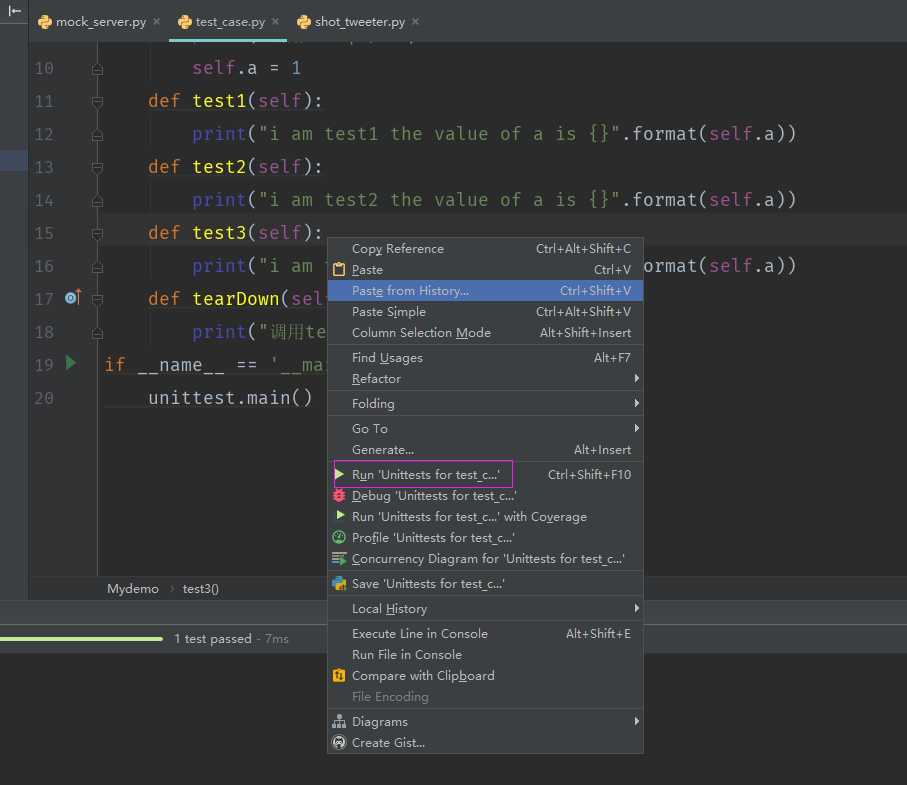Click the green test progress bar

(82, 639)
